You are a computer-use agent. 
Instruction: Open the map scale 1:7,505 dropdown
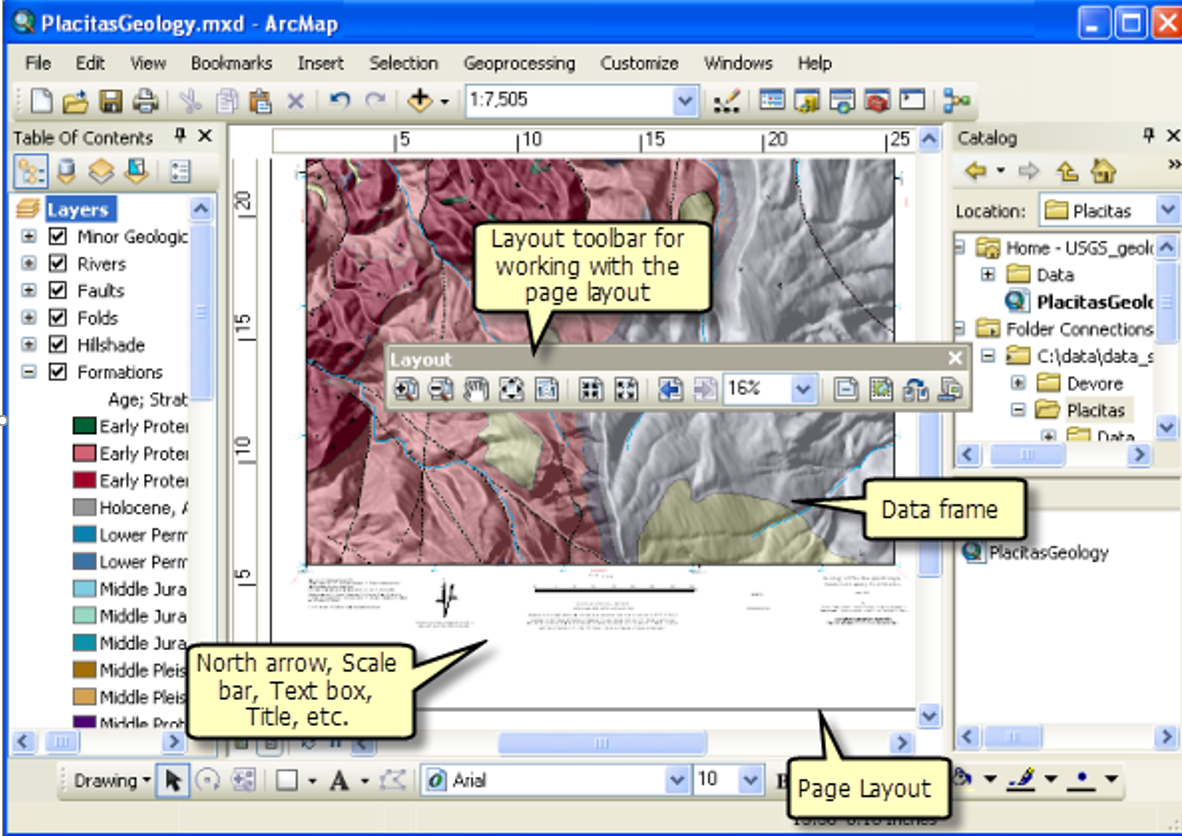pyautogui.click(x=684, y=100)
